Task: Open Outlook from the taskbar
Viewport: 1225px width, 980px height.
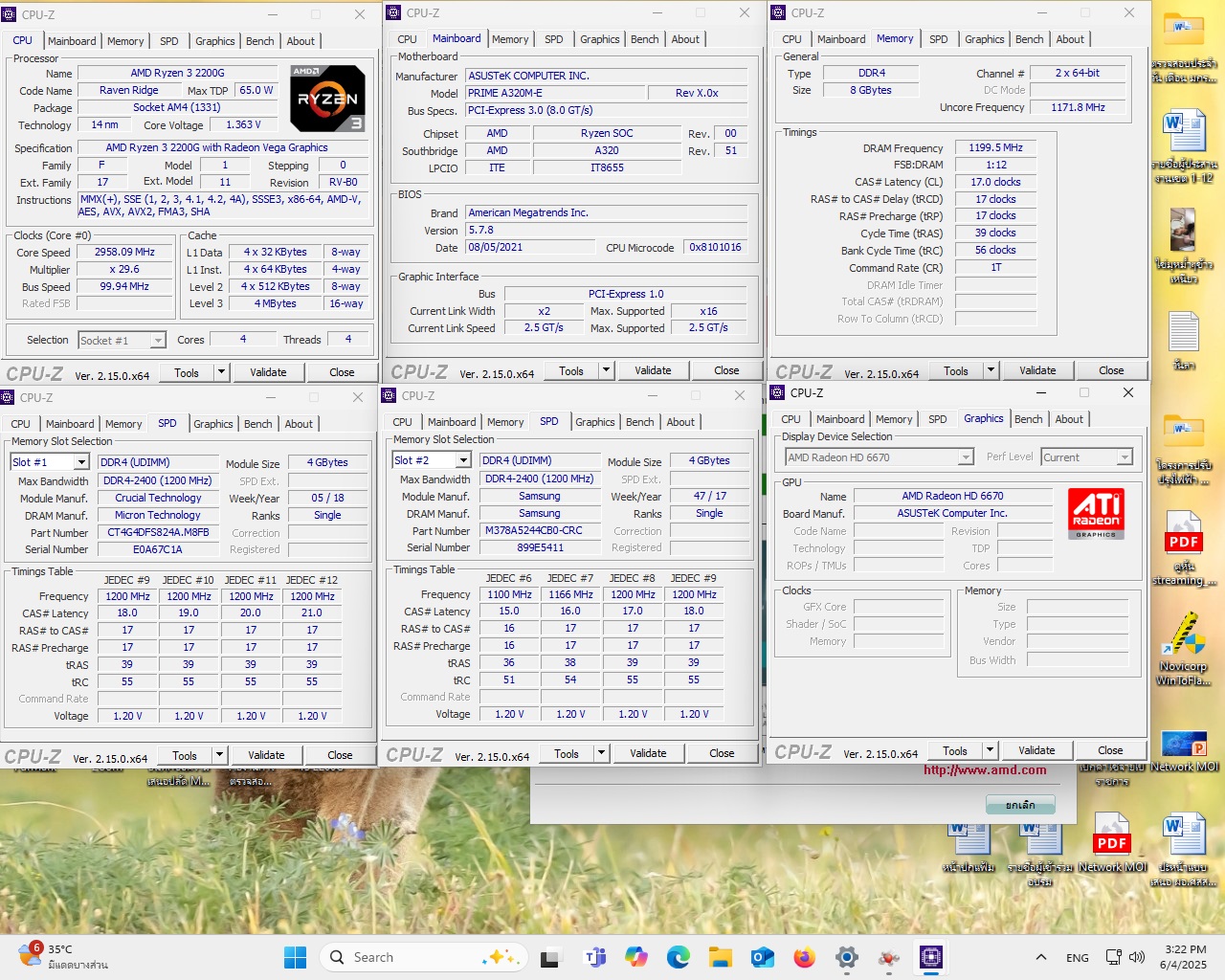Action: click(763, 957)
